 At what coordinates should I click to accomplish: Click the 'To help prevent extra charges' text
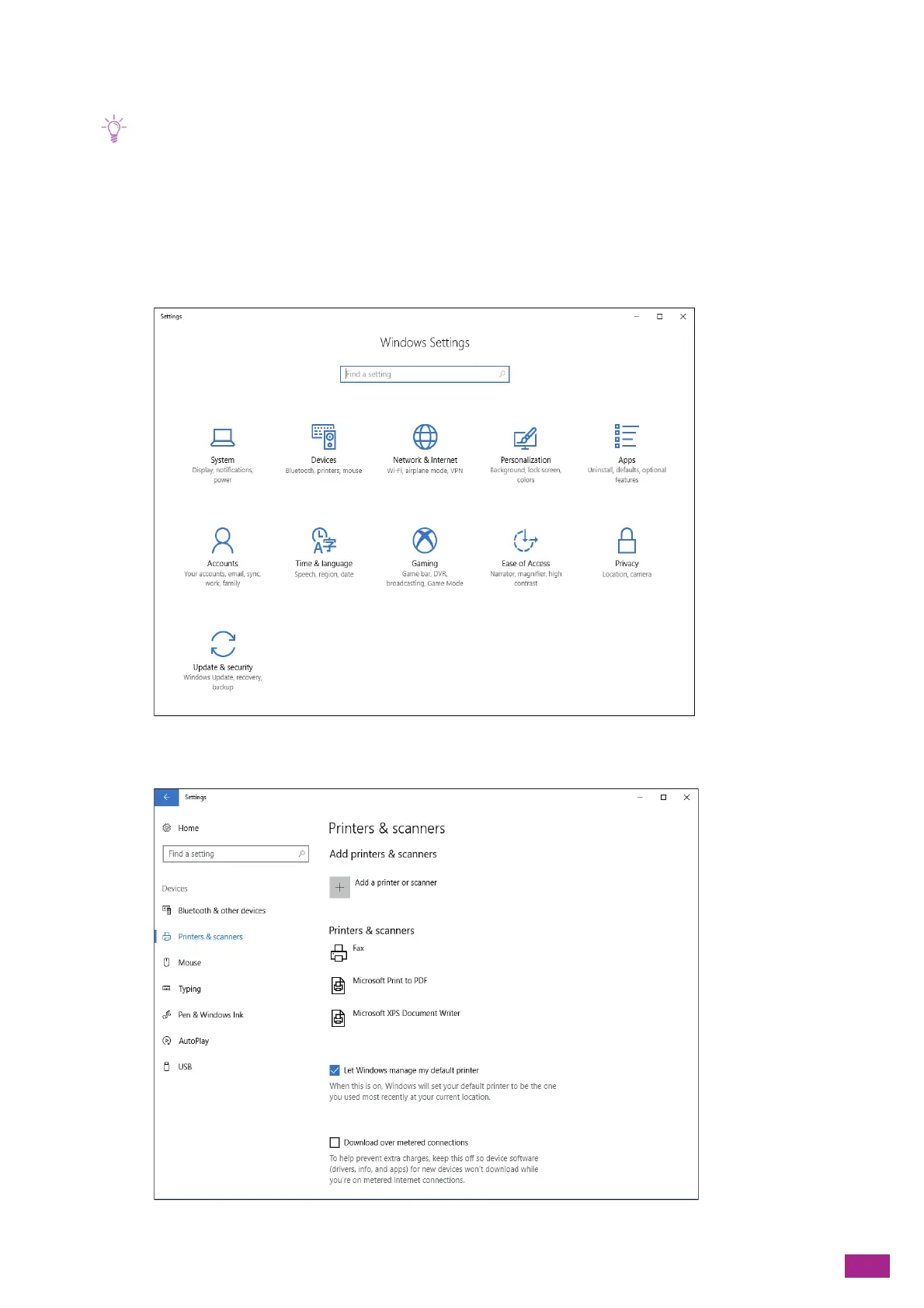434,1169
